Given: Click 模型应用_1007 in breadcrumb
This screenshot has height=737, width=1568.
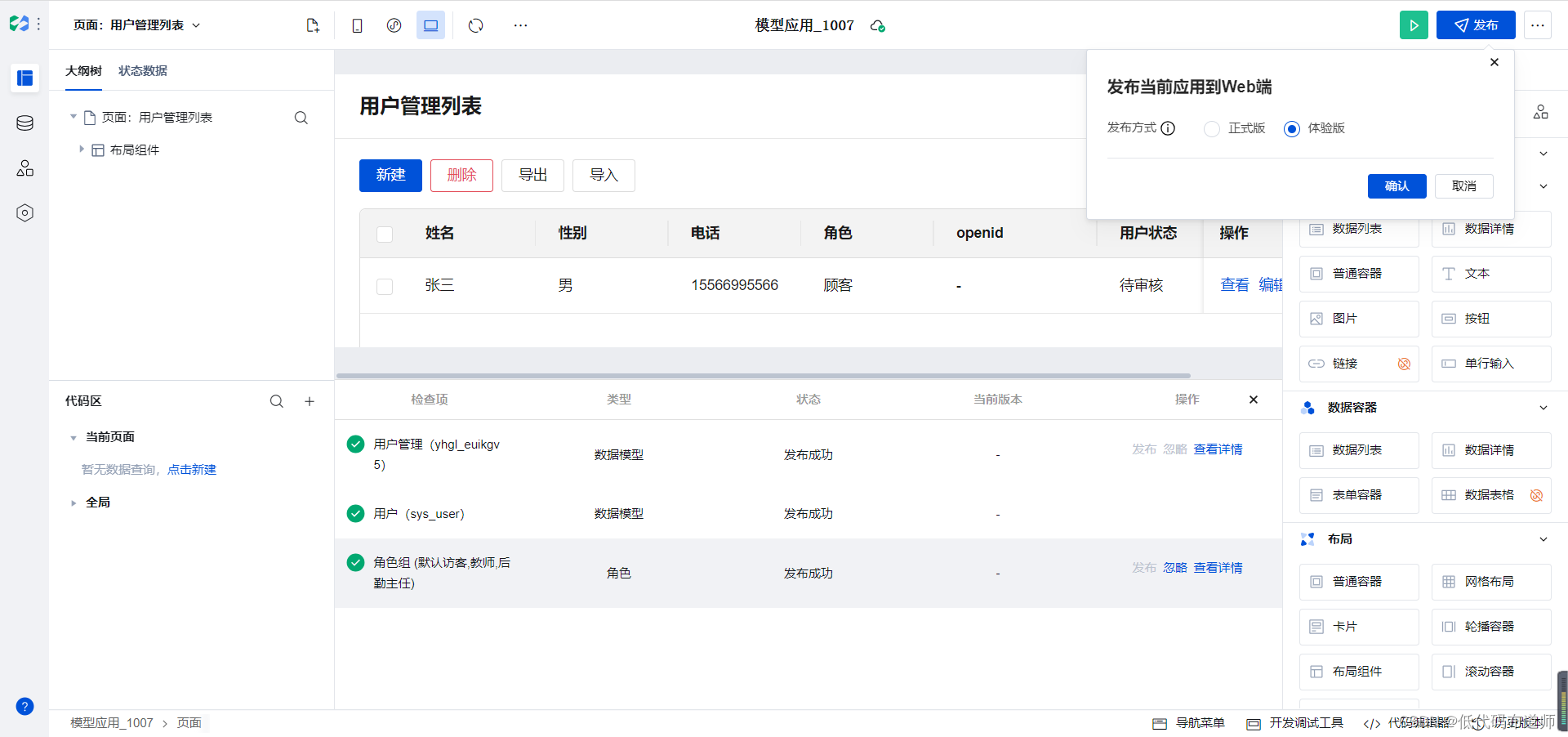Looking at the screenshot, I should tap(112, 723).
